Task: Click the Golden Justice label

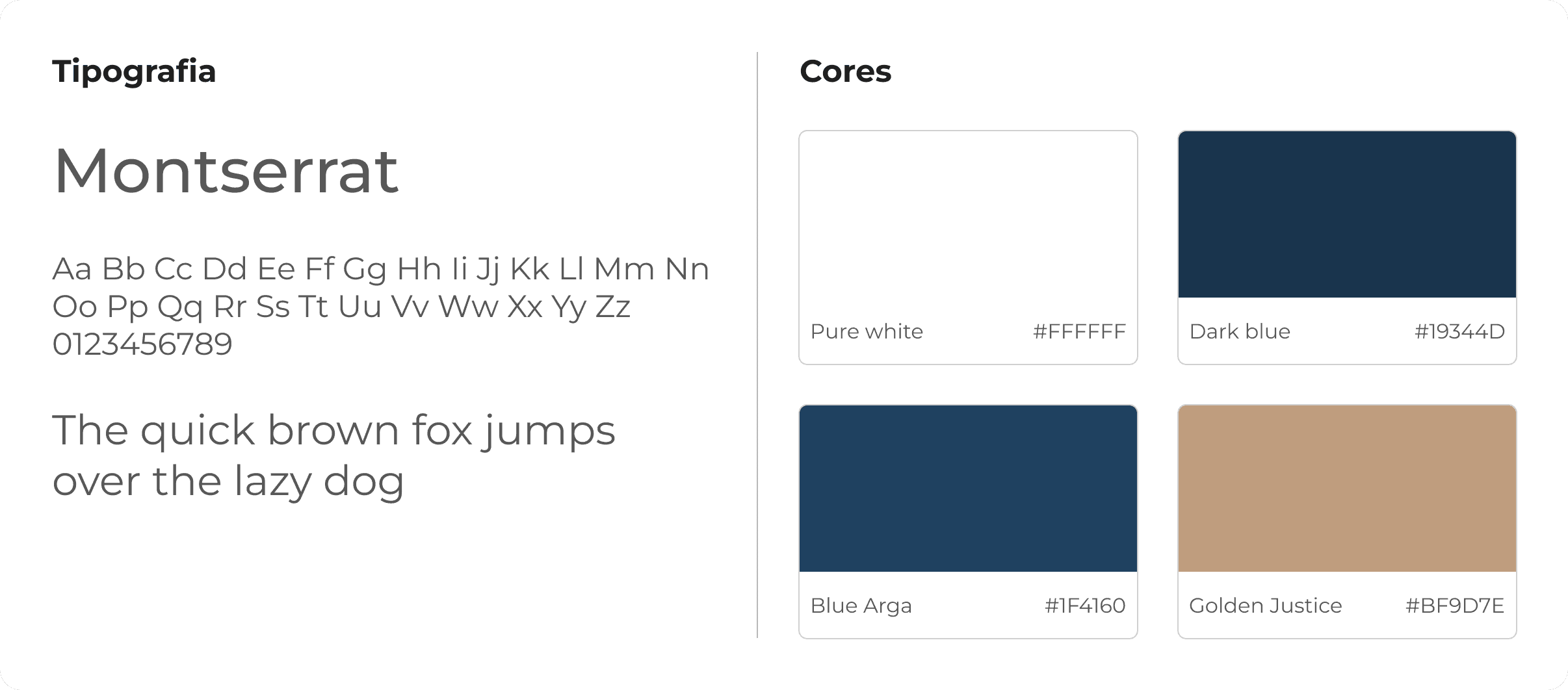Action: coord(1266,606)
